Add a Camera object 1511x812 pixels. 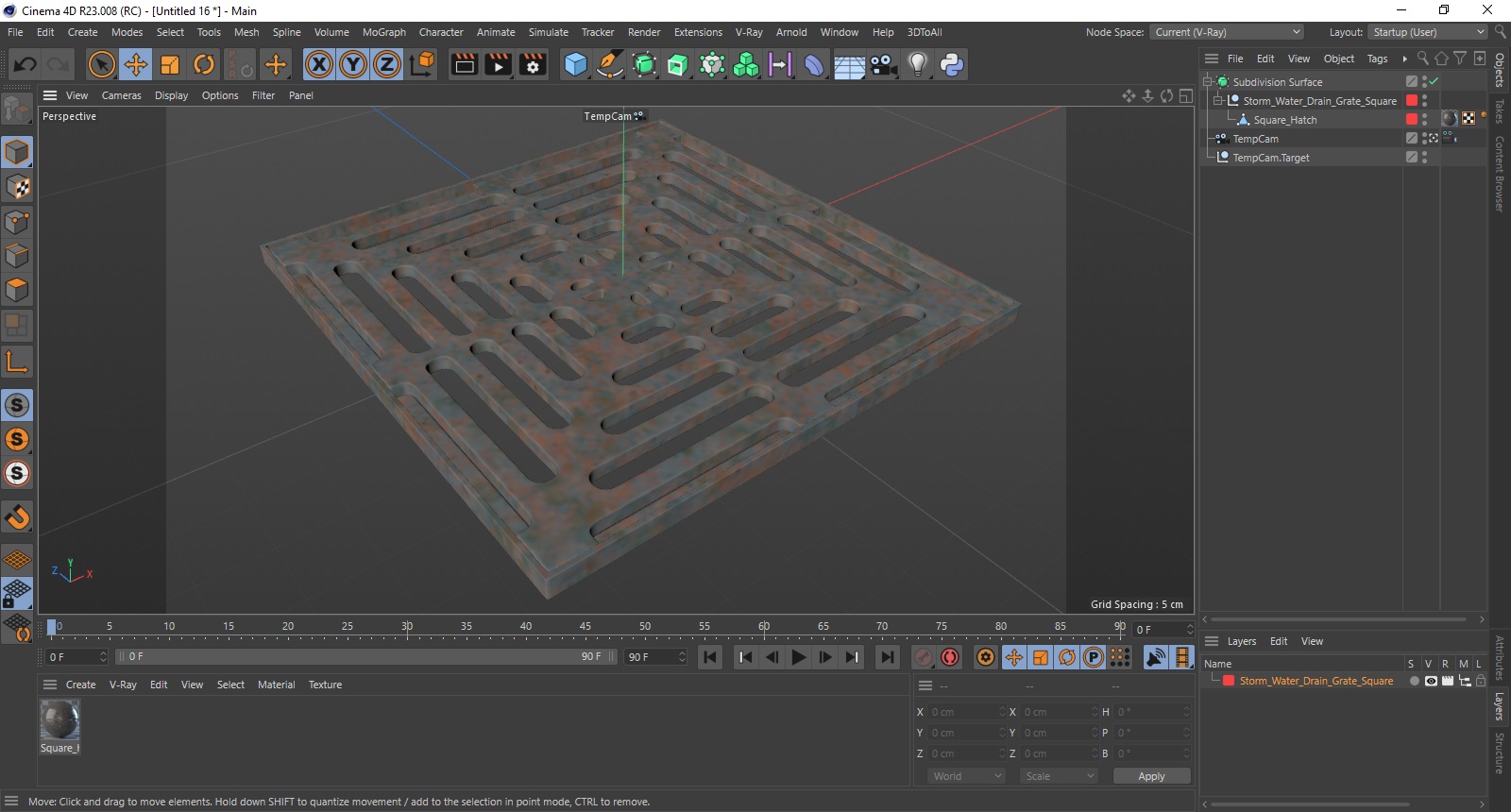[883, 64]
